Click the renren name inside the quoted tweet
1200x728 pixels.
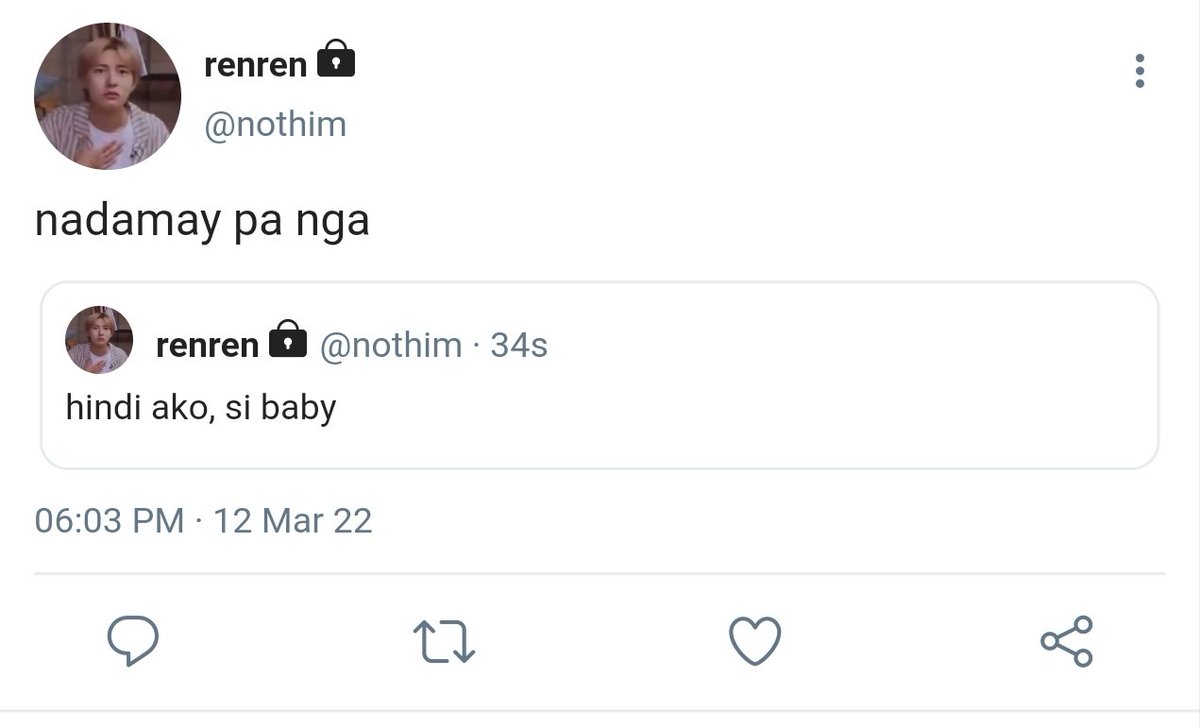[207, 345]
